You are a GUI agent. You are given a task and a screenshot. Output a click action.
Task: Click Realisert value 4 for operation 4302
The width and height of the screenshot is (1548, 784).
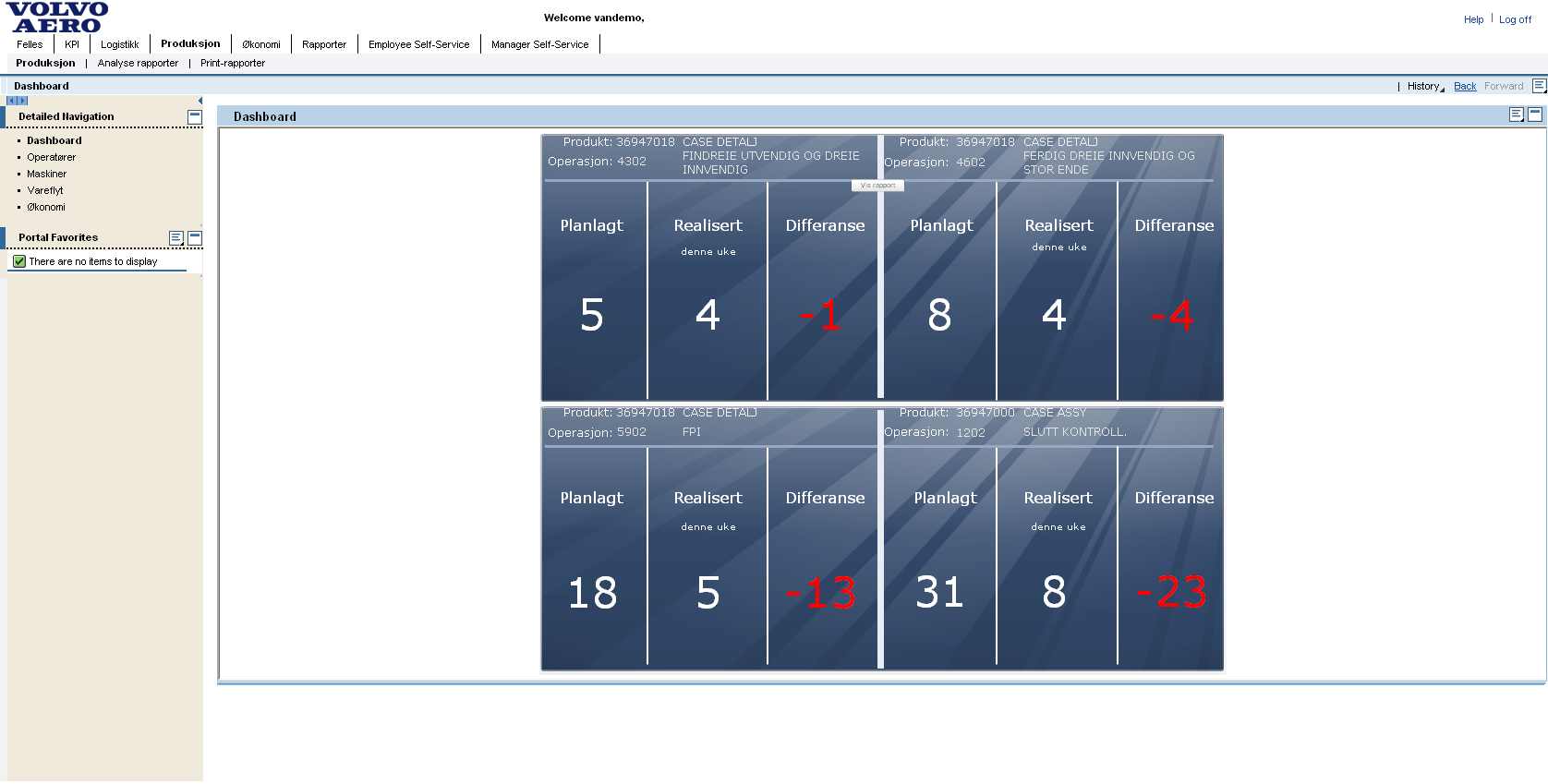coord(707,315)
